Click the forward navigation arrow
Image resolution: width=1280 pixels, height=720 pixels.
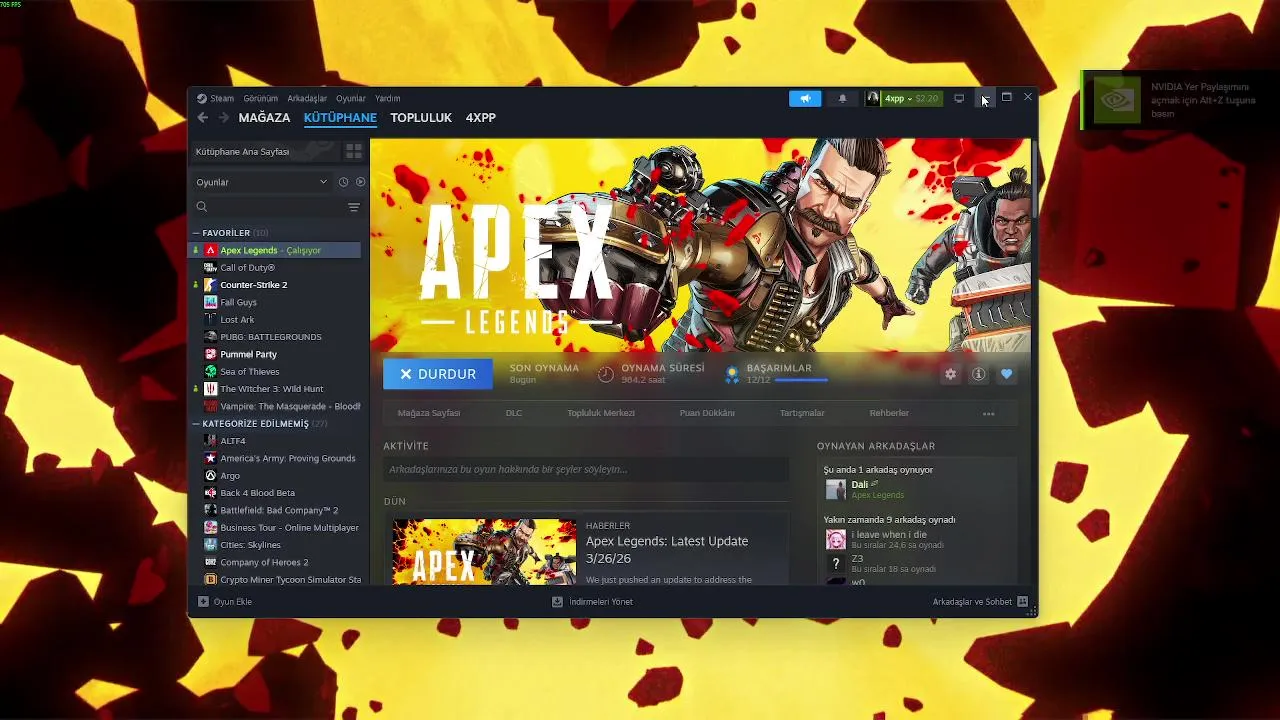point(224,118)
